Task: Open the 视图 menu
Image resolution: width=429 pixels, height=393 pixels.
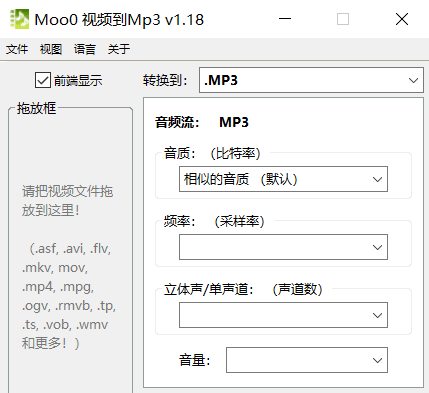Action: point(51,49)
